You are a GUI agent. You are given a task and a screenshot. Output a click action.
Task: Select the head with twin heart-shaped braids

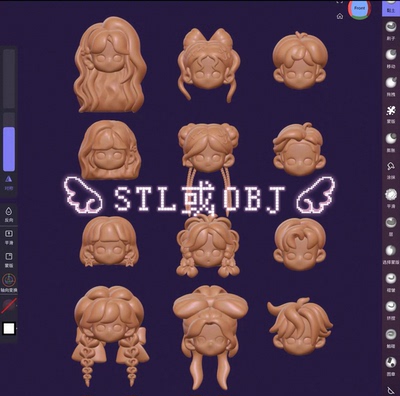[109, 337]
